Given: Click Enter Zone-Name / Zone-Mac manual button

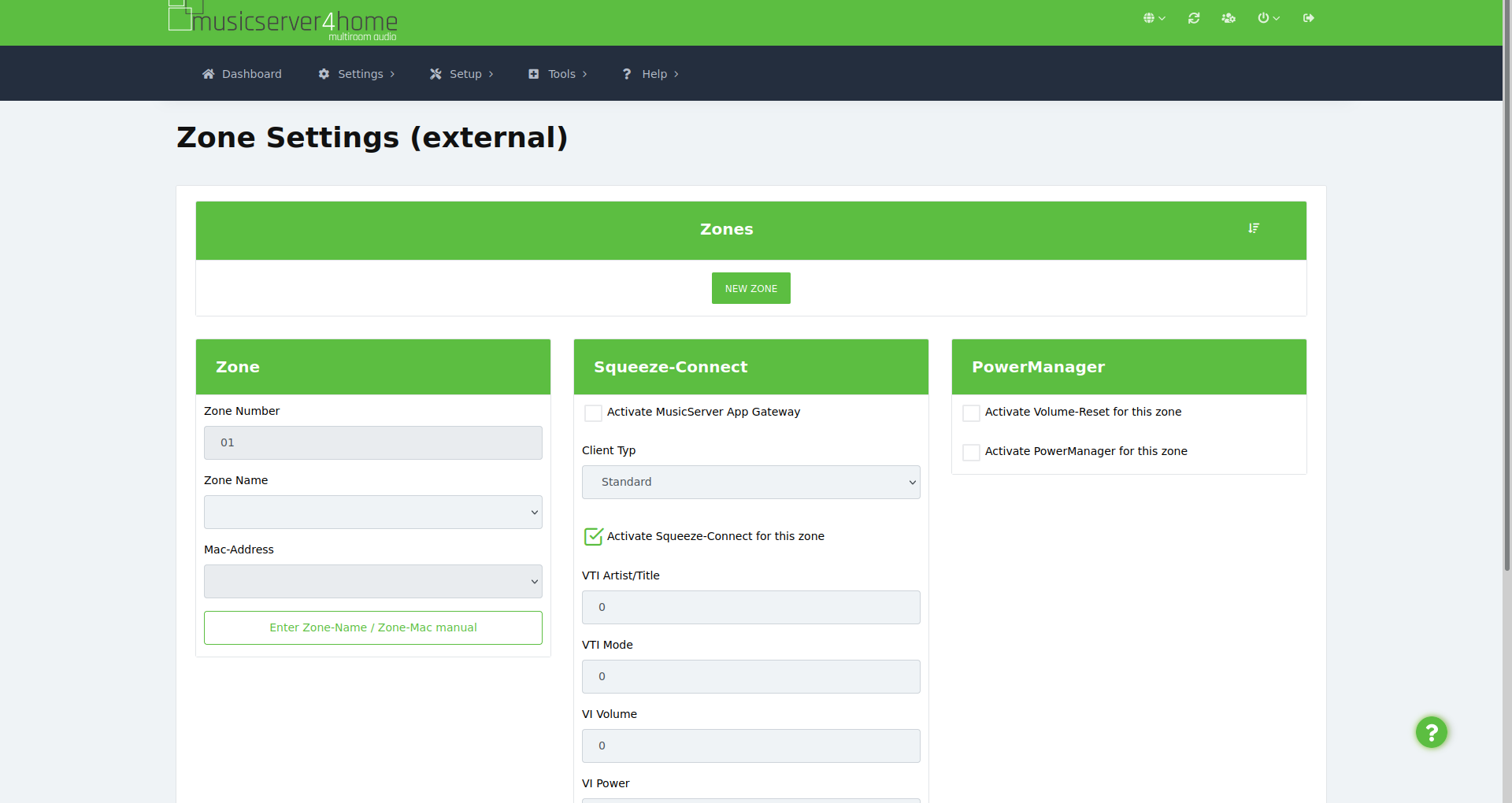Looking at the screenshot, I should 373,627.
